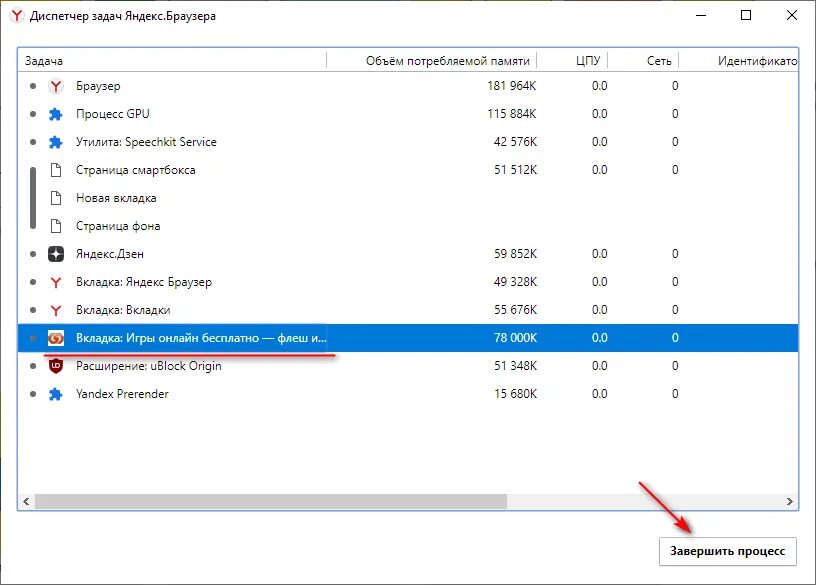Click the page icon of Страница фона
Viewport: 816px width, 585px height.
56,226
